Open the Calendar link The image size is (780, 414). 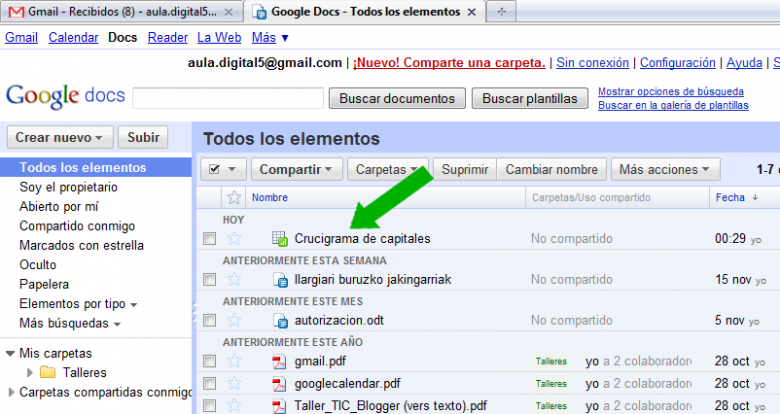coord(73,37)
